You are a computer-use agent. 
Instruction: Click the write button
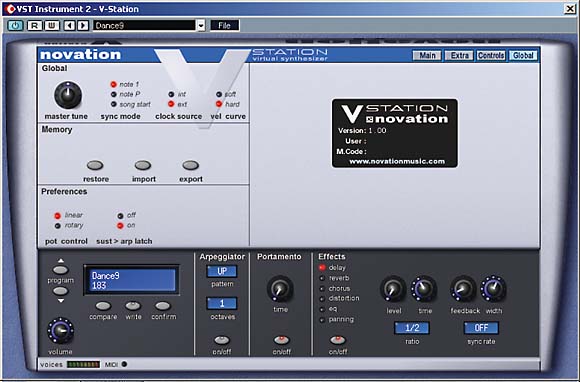coord(133,306)
